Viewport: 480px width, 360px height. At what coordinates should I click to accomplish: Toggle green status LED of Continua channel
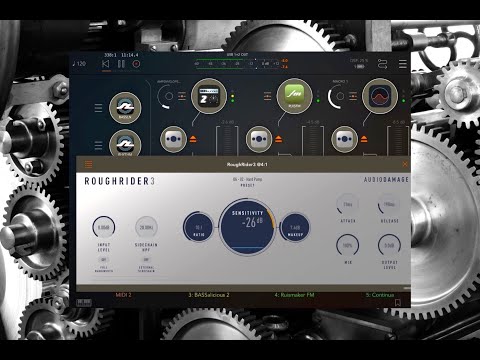(404, 101)
